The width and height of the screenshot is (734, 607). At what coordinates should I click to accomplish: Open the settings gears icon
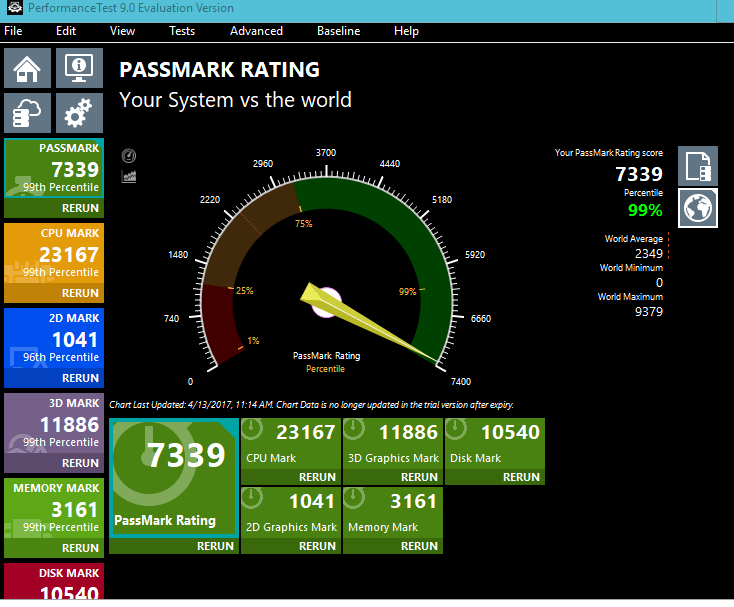(79, 113)
